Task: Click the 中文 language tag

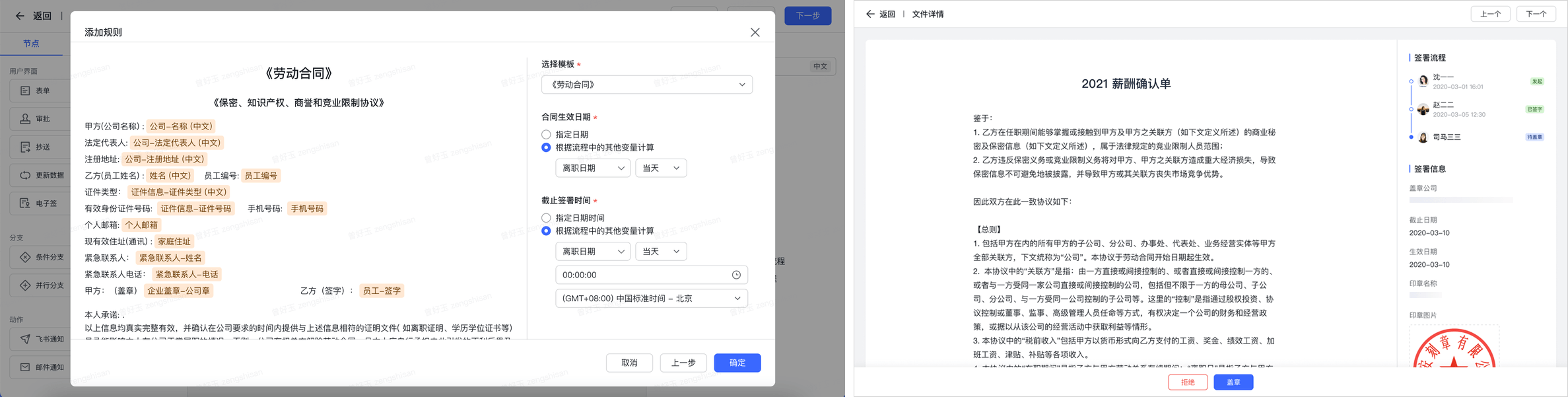Action: tap(820, 66)
